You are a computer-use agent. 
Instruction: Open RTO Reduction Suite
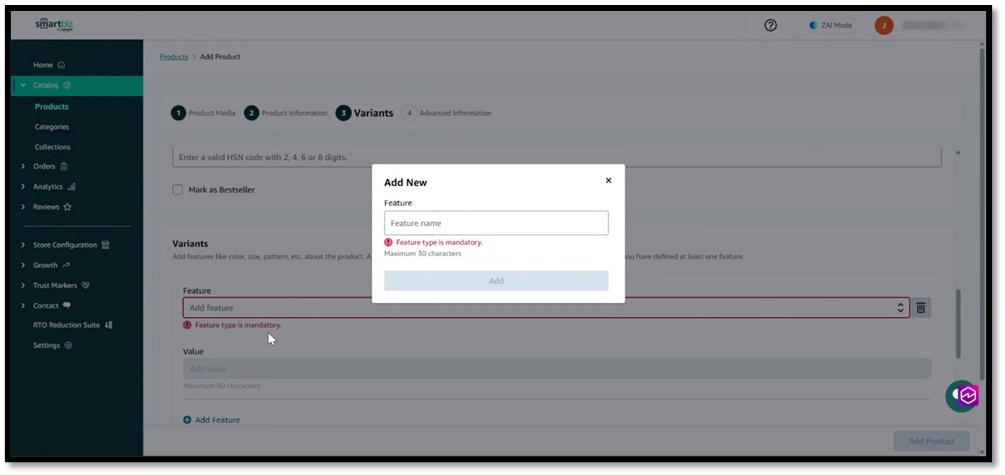73,325
